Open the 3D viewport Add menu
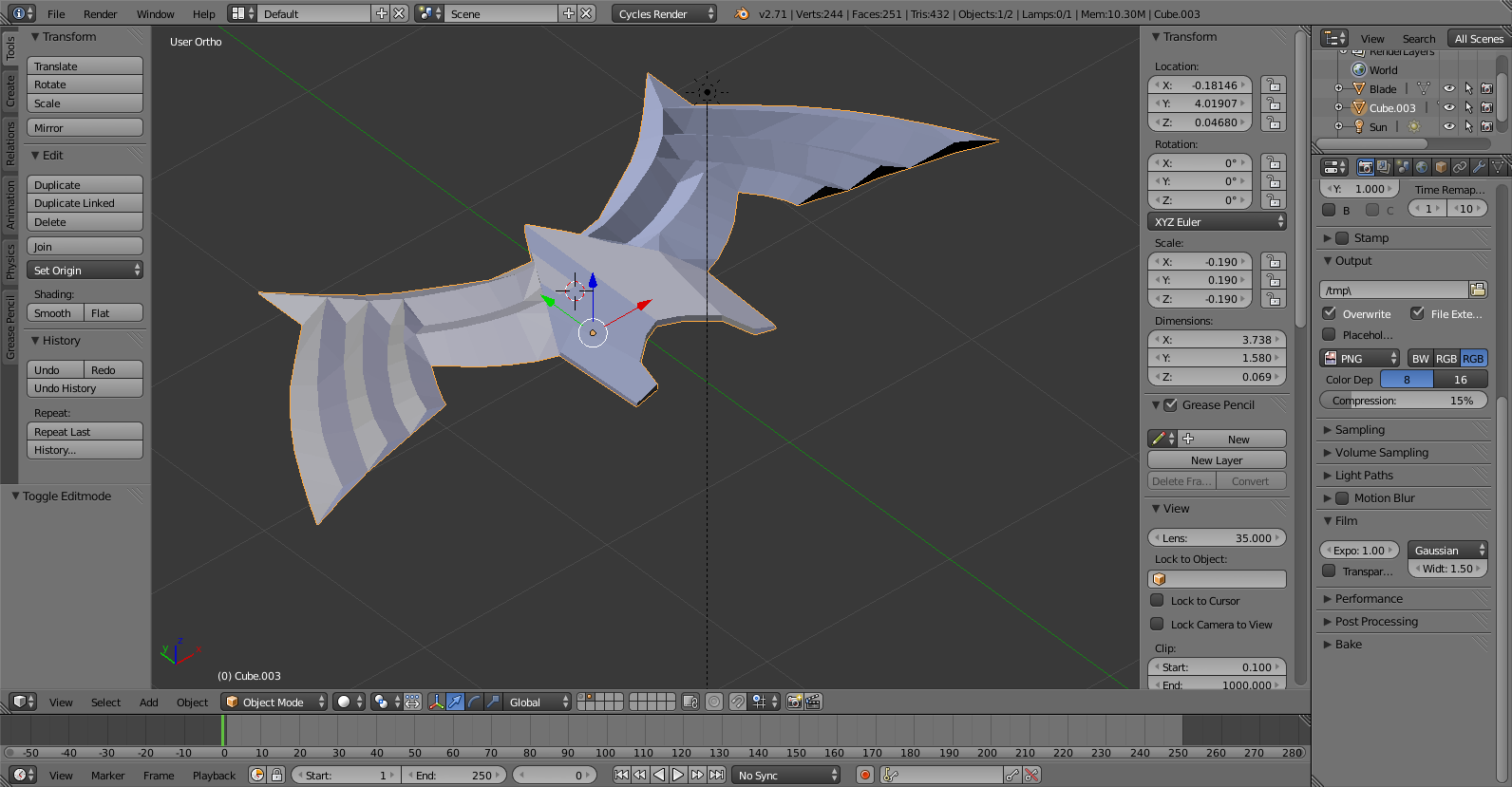 coord(148,703)
